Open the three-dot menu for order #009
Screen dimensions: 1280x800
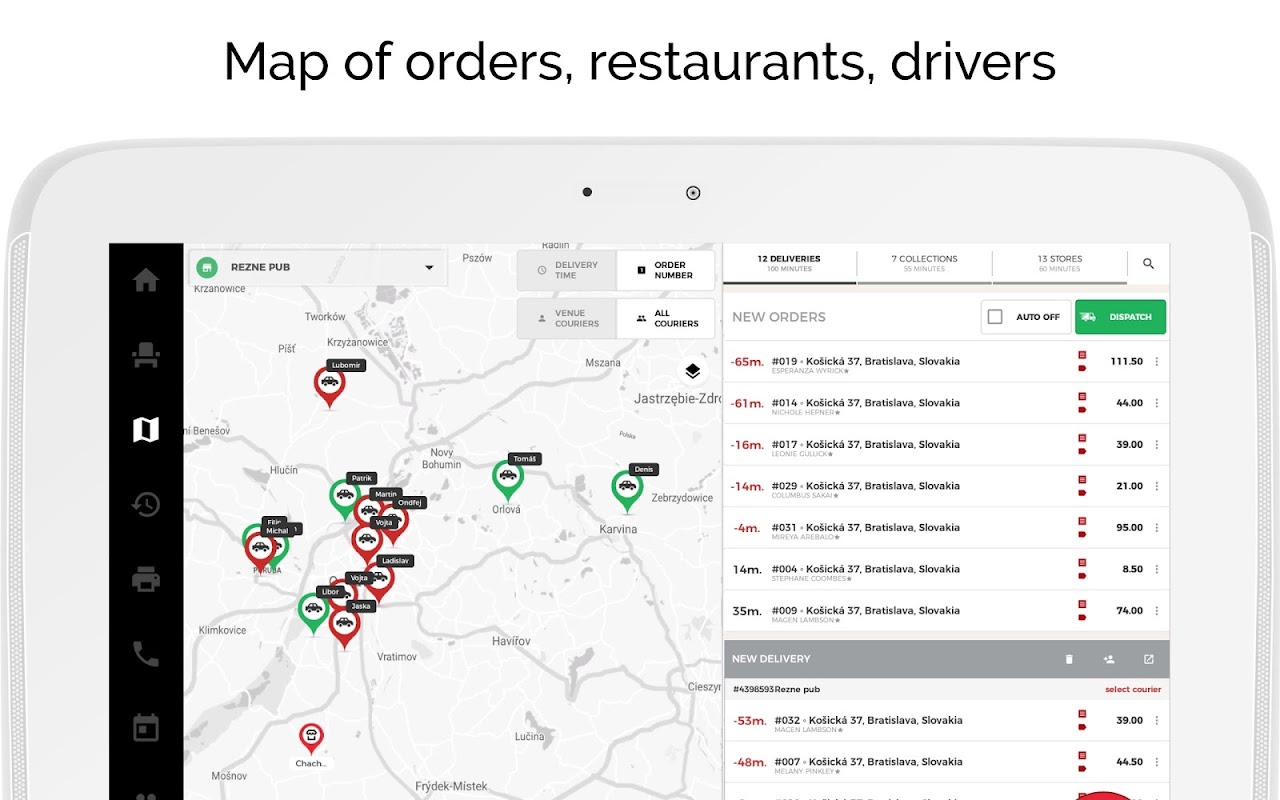(x=1157, y=611)
